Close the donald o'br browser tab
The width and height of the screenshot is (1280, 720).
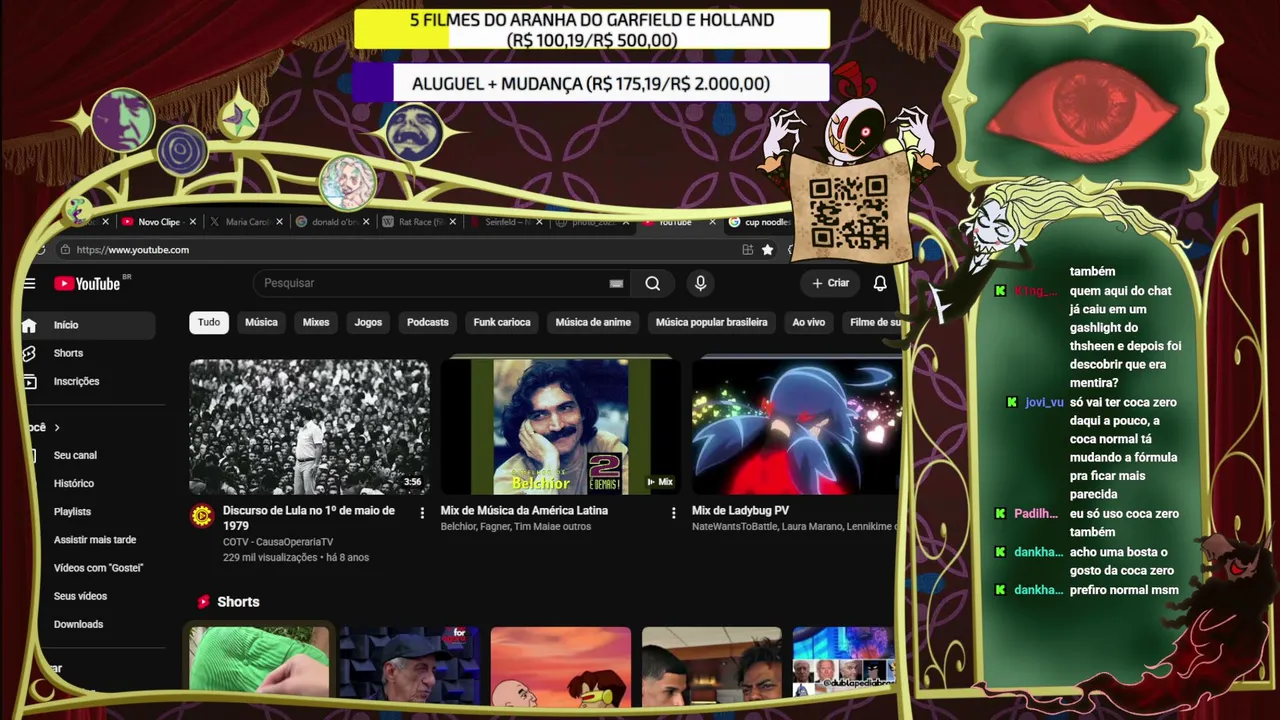pyautogui.click(x=366, y=222)
